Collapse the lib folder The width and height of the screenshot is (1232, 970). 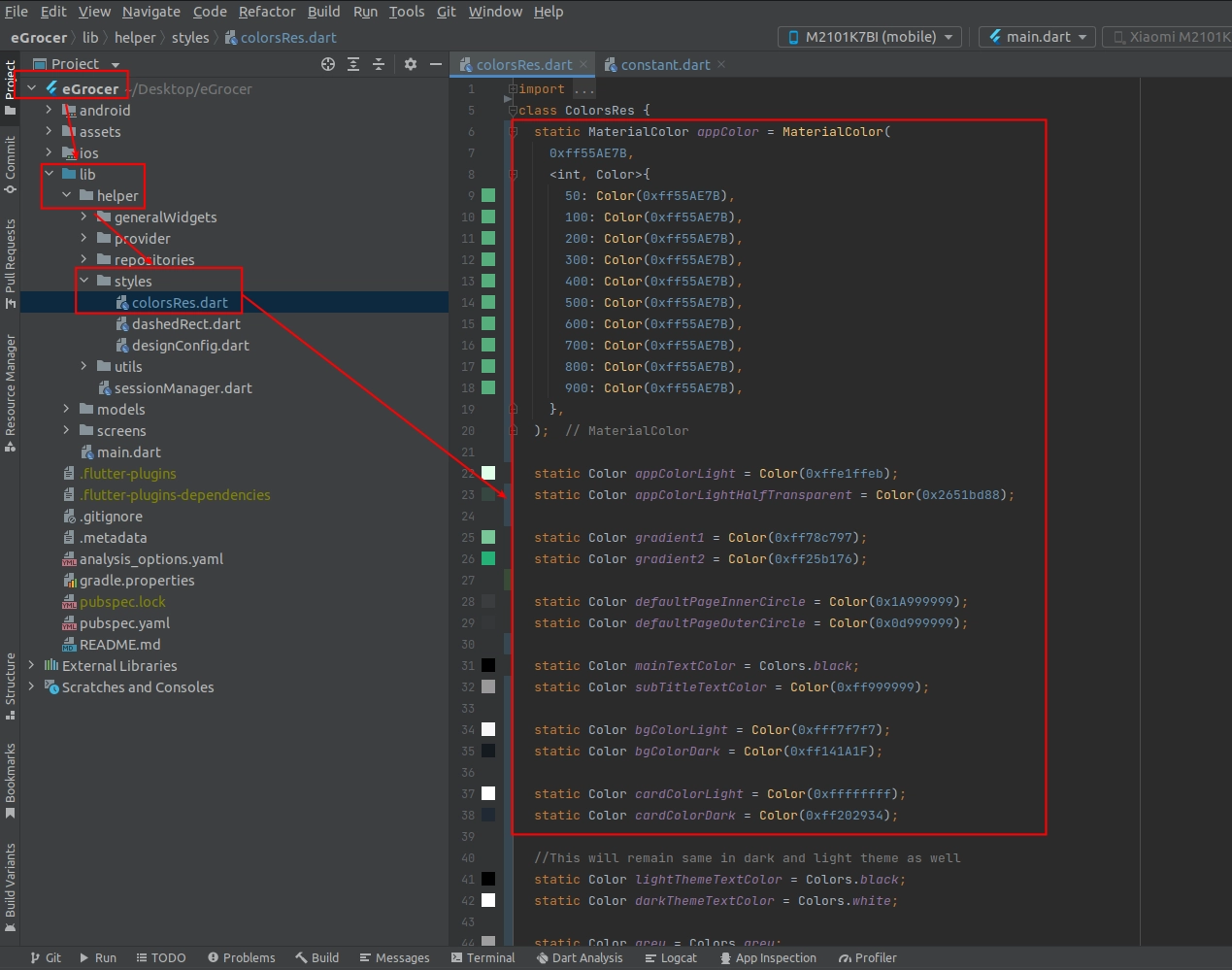coord(49,174)
